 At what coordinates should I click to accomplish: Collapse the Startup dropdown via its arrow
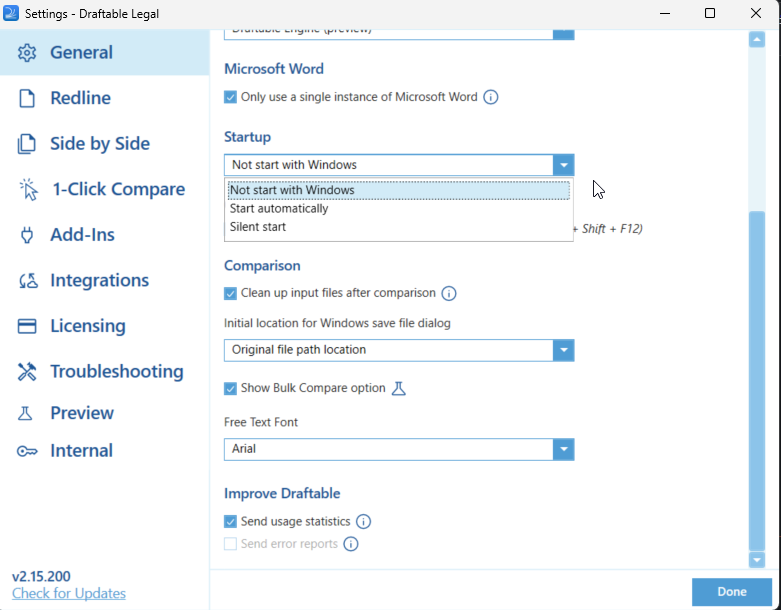point(563,165)
